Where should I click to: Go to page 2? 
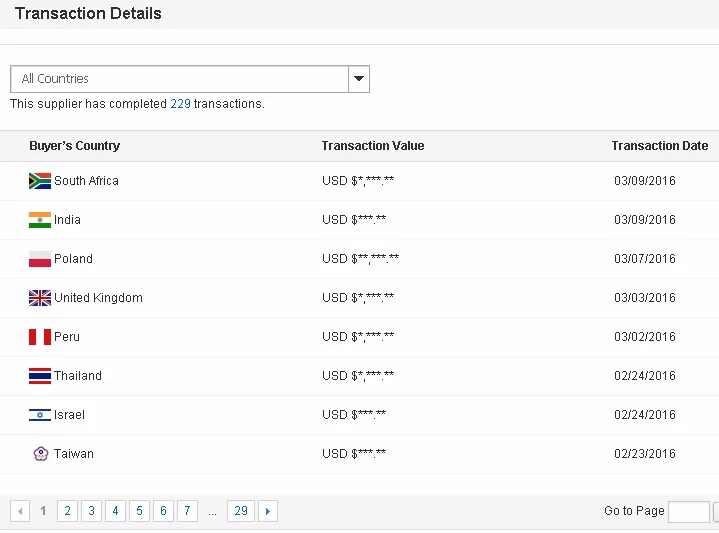tap(67, 511)
